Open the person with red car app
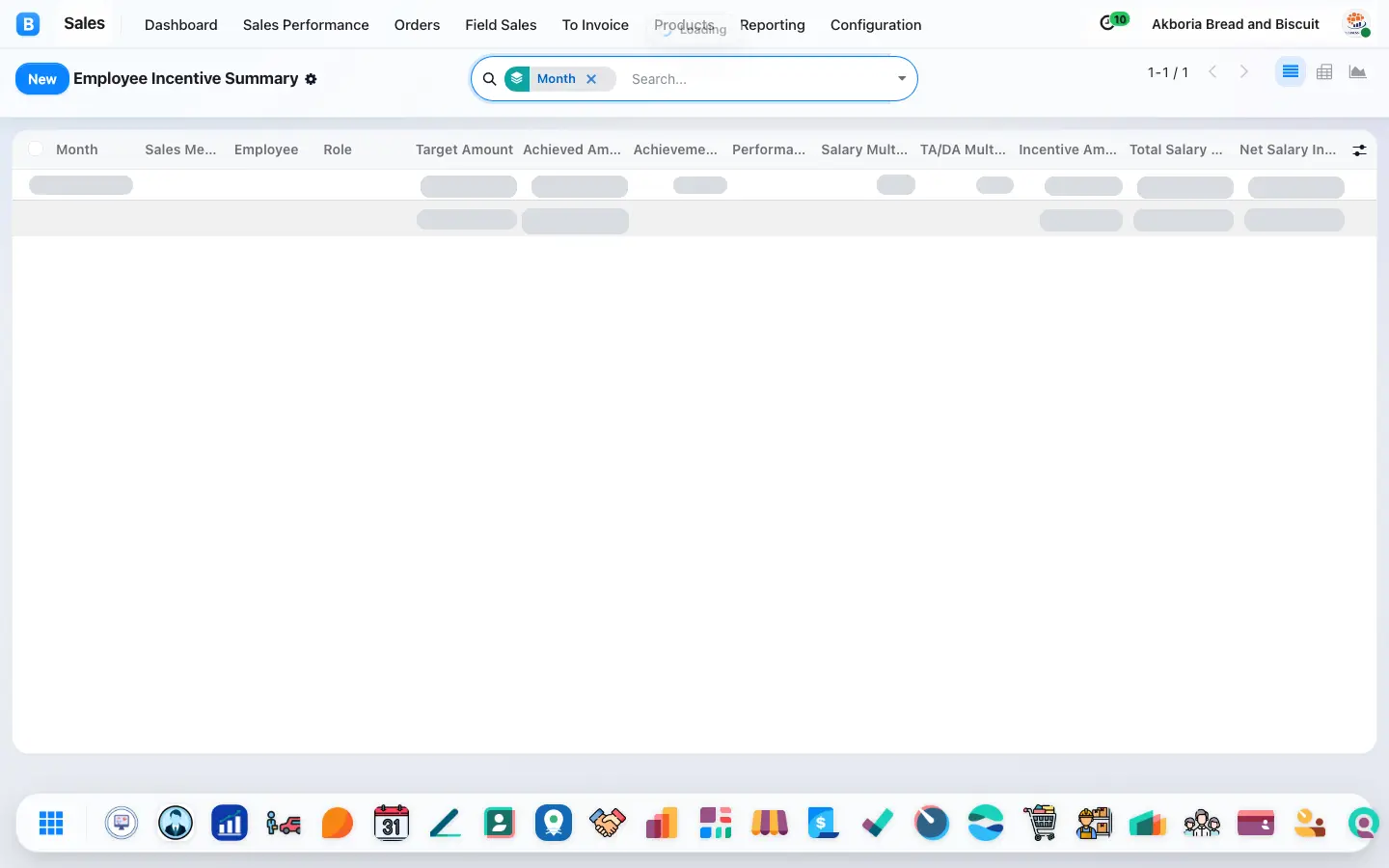The width and height of the screenshot is (1389, 868). 284,823
